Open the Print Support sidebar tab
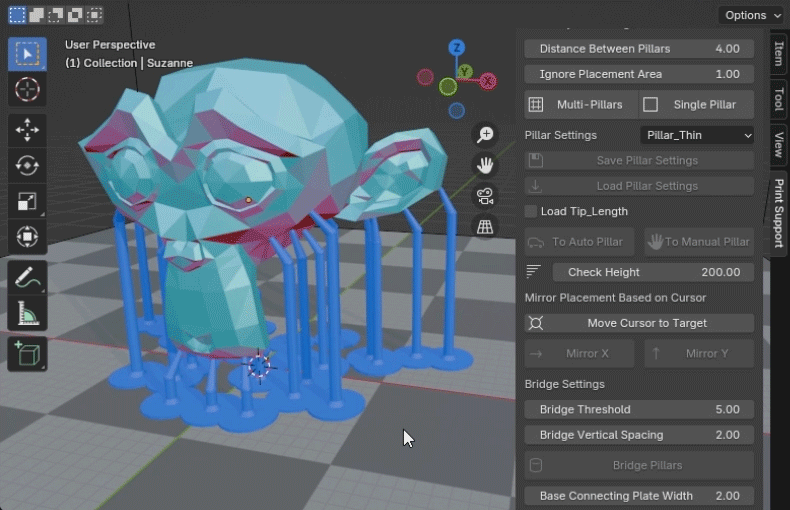 [x=779, y=213]
